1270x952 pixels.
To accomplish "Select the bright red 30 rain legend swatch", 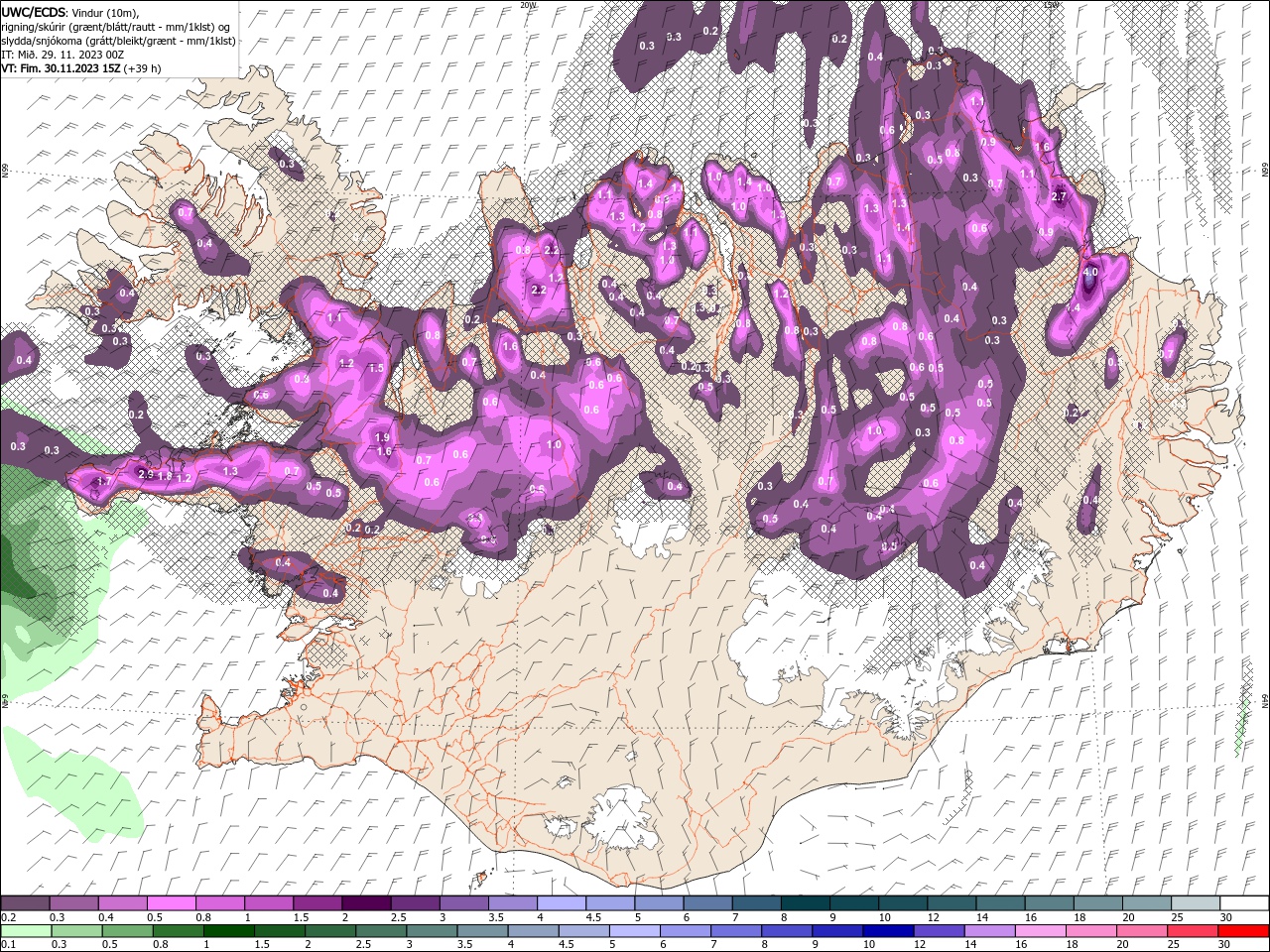I will coord(1242,931).
